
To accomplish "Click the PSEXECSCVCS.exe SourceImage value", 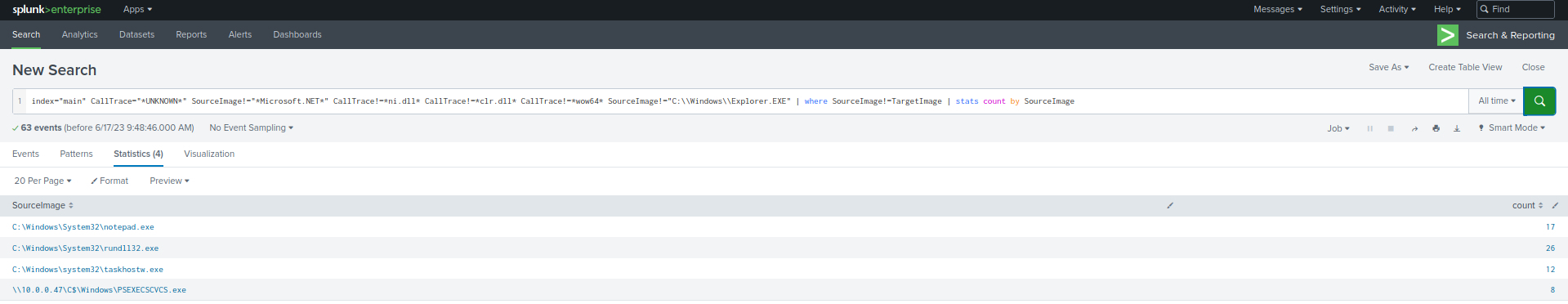I will (x=99, y=290).
